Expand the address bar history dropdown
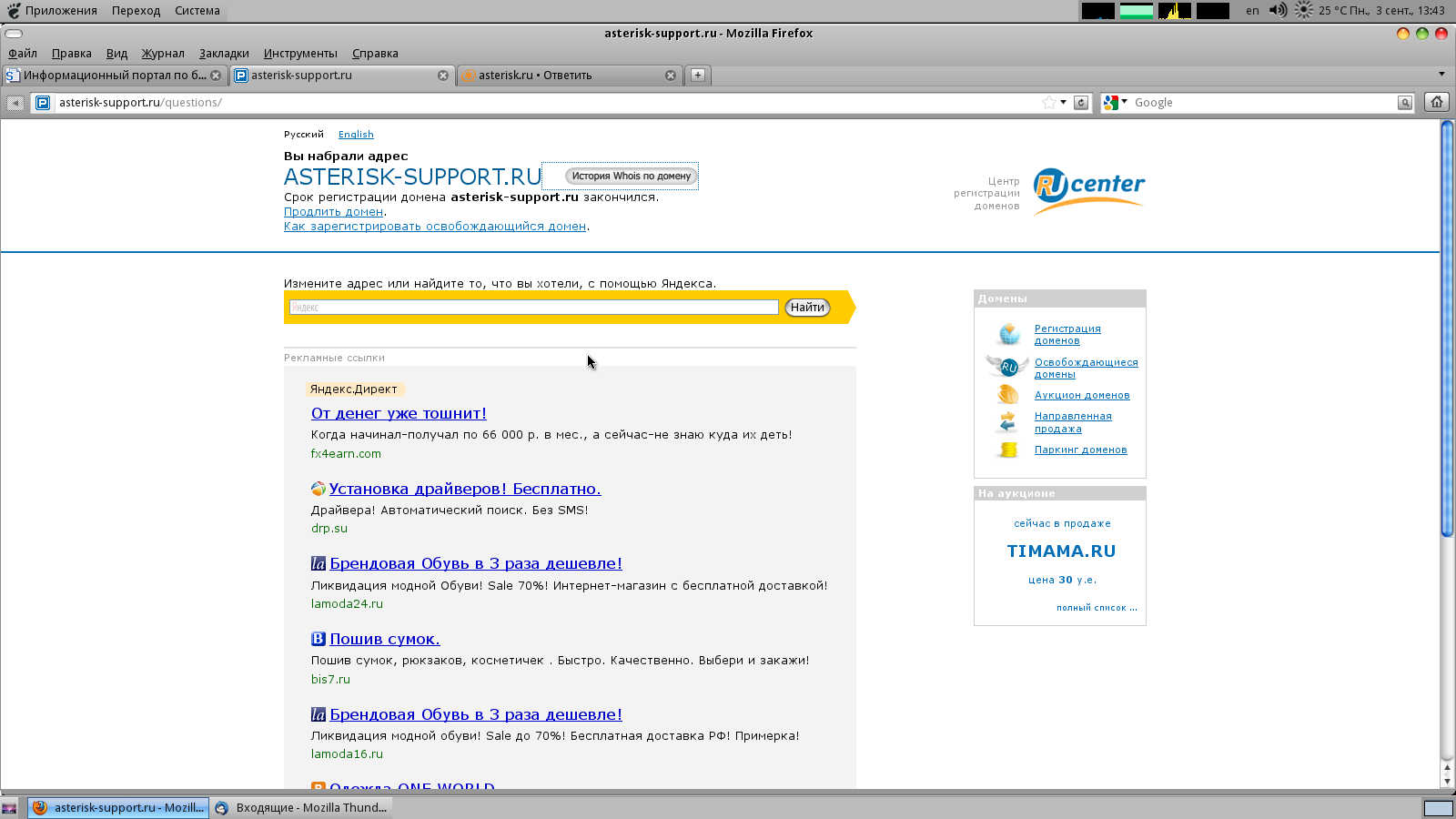1456x819 pixels. (1064, 103)
